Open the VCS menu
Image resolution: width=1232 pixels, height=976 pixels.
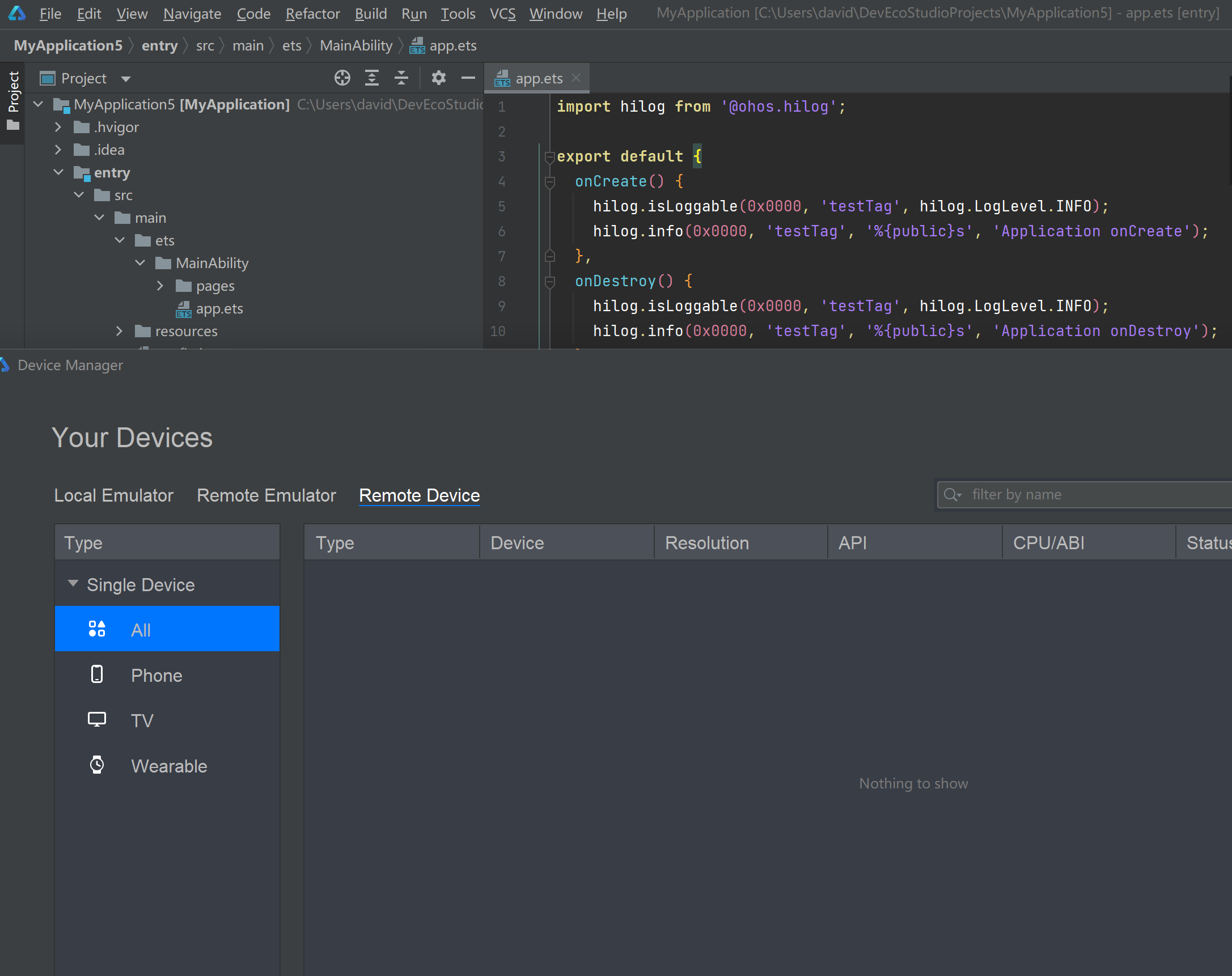(502, 13)
